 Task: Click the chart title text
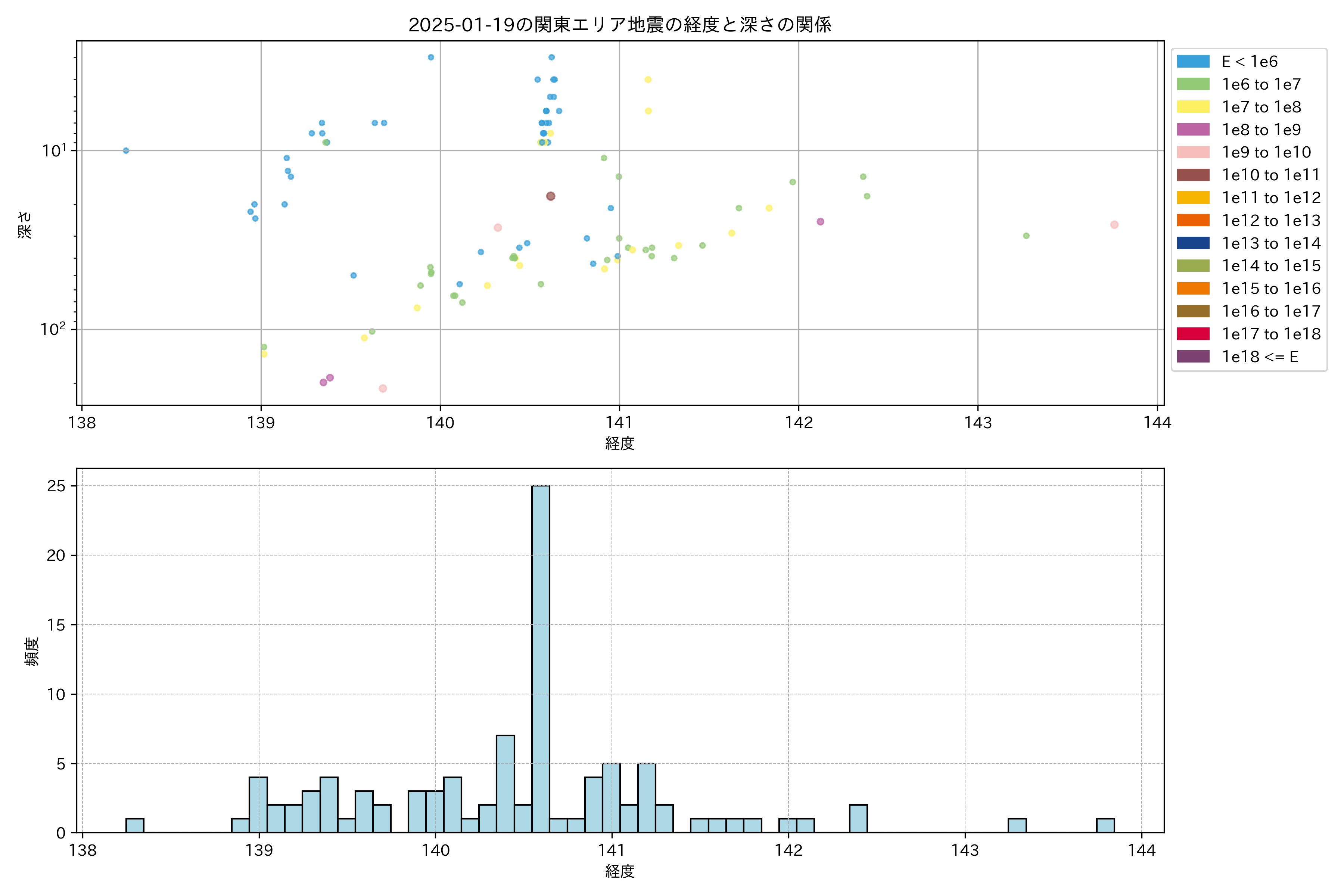point(619,25)
